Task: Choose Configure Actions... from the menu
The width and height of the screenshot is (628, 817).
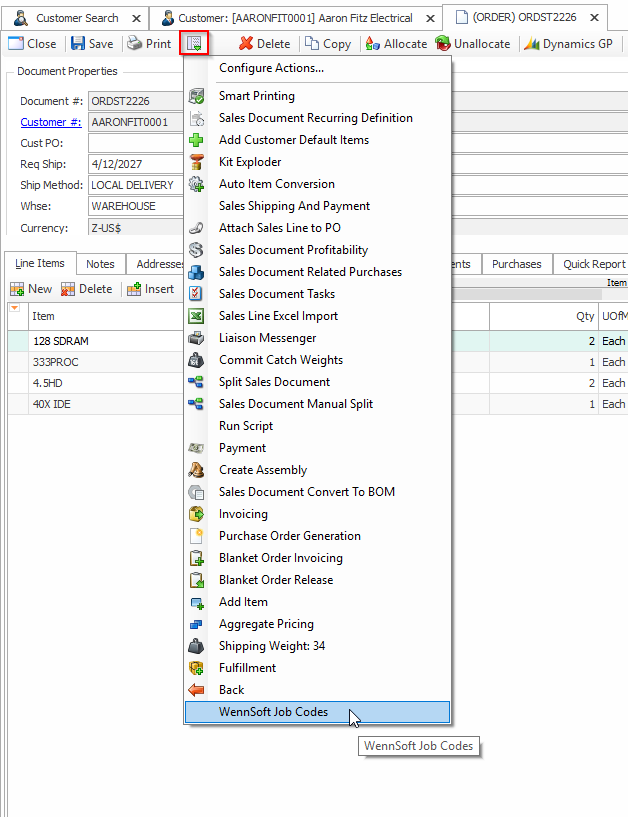Action: coord(271,68)
